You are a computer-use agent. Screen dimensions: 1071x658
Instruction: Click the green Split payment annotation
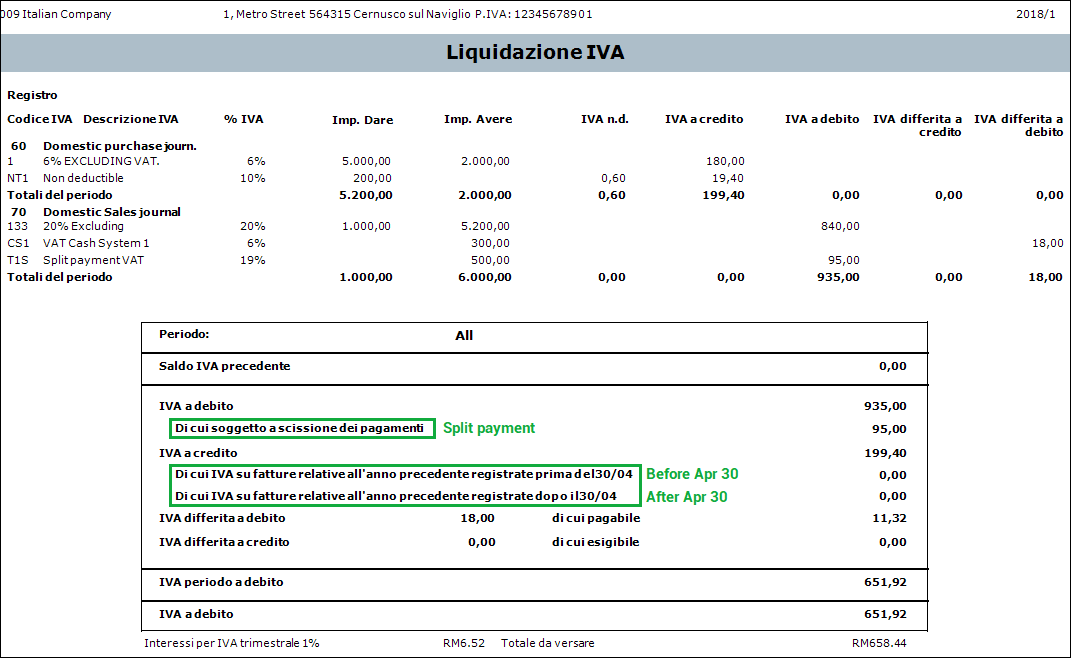[489, 428]
